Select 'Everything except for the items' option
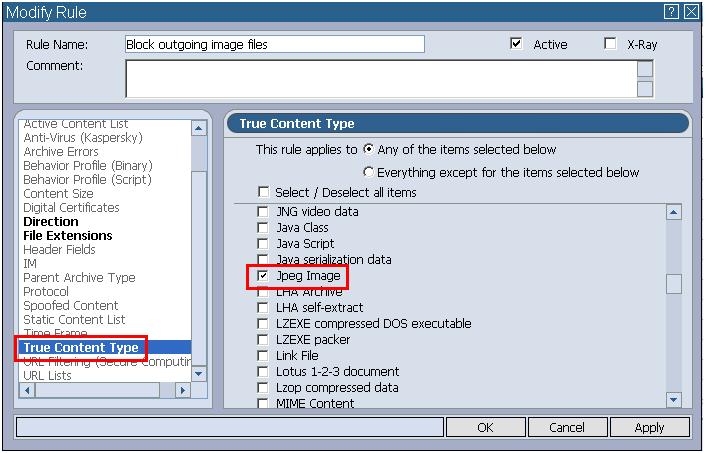This screenshot has height=453, width=705. coord(369,172)
